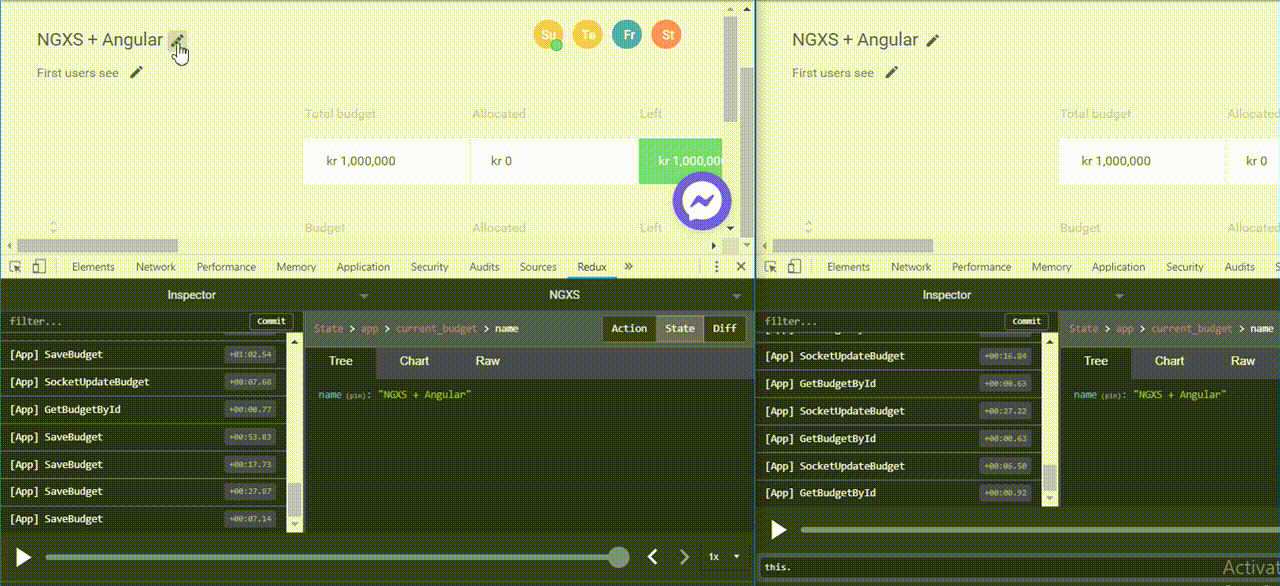This screenshot has height=586, width=1280.
Task: Select Redux tab in left DevTools
Action: (x=592, y=267)
